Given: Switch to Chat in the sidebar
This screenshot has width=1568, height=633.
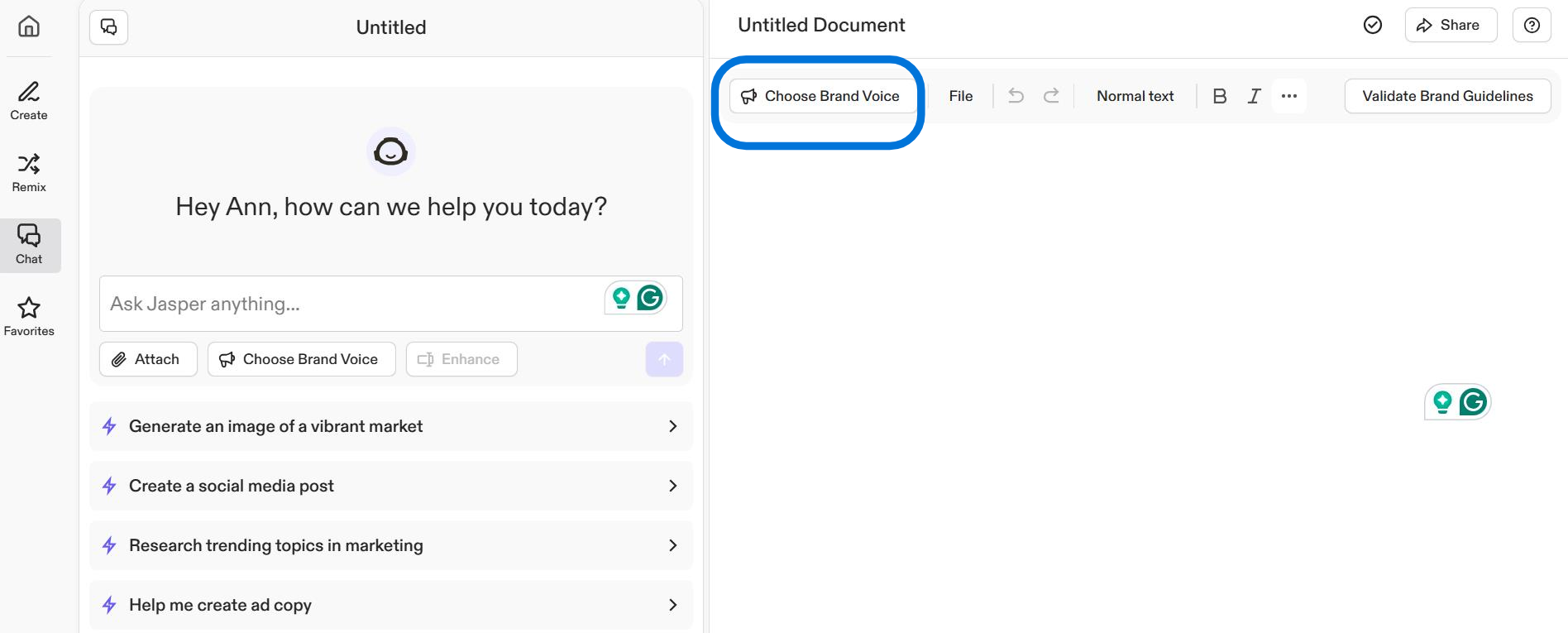Looking at the screenshot, I should tap(29, 245).
